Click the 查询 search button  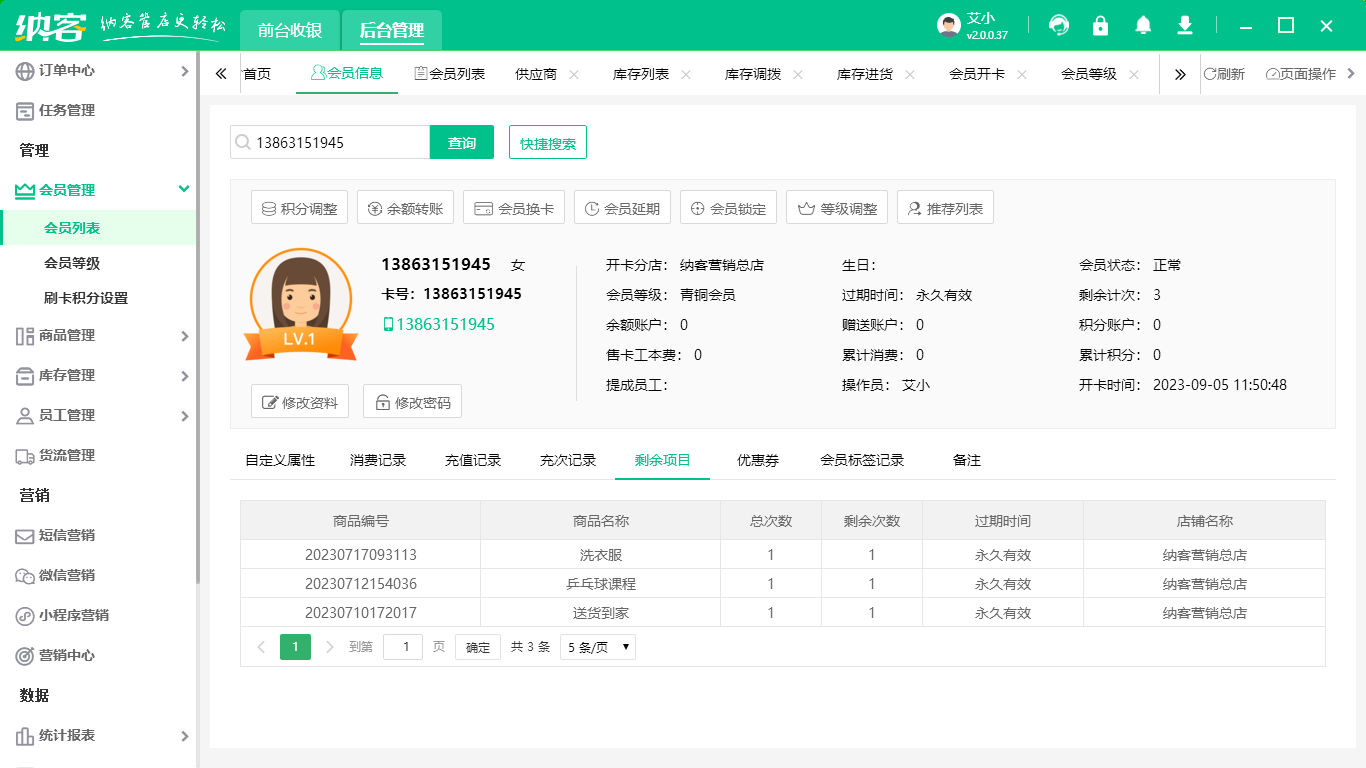462,143
